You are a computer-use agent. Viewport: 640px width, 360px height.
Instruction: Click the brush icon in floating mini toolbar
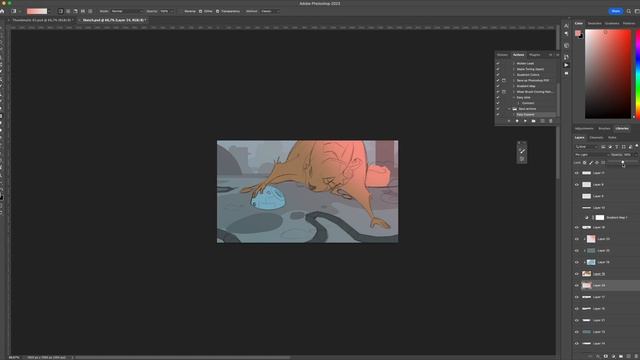[522, 151]
